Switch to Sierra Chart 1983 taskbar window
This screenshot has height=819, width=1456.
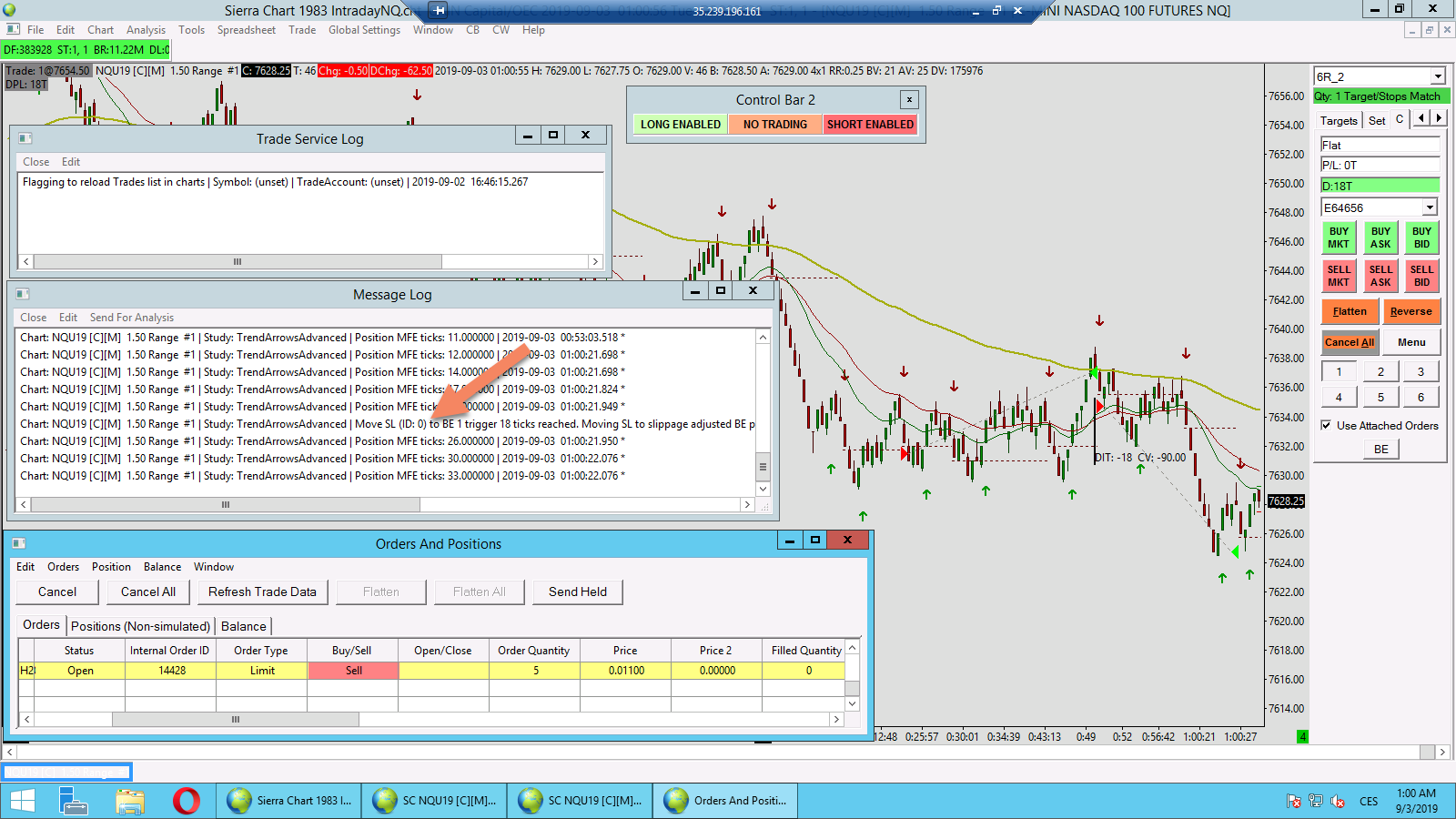(x=288, y=801)
